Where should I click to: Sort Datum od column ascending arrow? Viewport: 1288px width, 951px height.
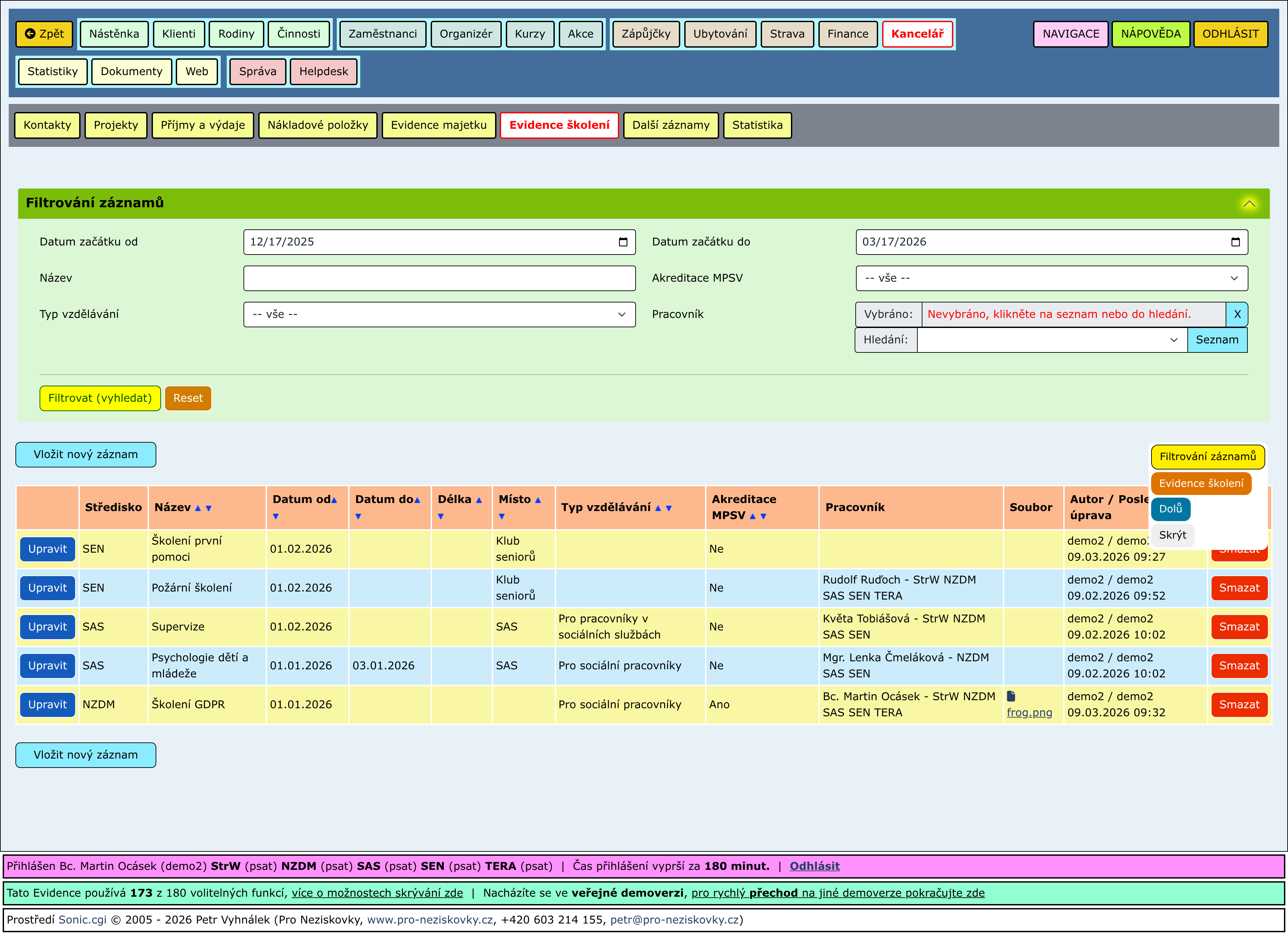[x=334, y=500]
